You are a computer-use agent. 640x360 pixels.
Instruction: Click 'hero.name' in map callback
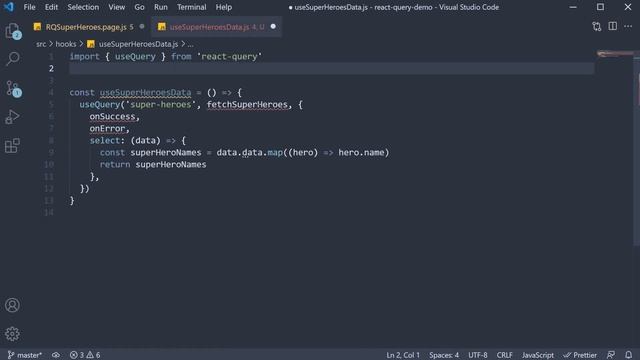361,153
